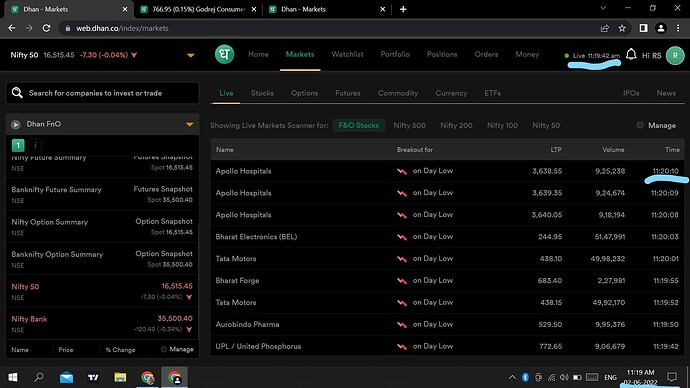Click the browser address bar URL
The width and height of the screenshot is (690, 388).
(x=122, y=28)
